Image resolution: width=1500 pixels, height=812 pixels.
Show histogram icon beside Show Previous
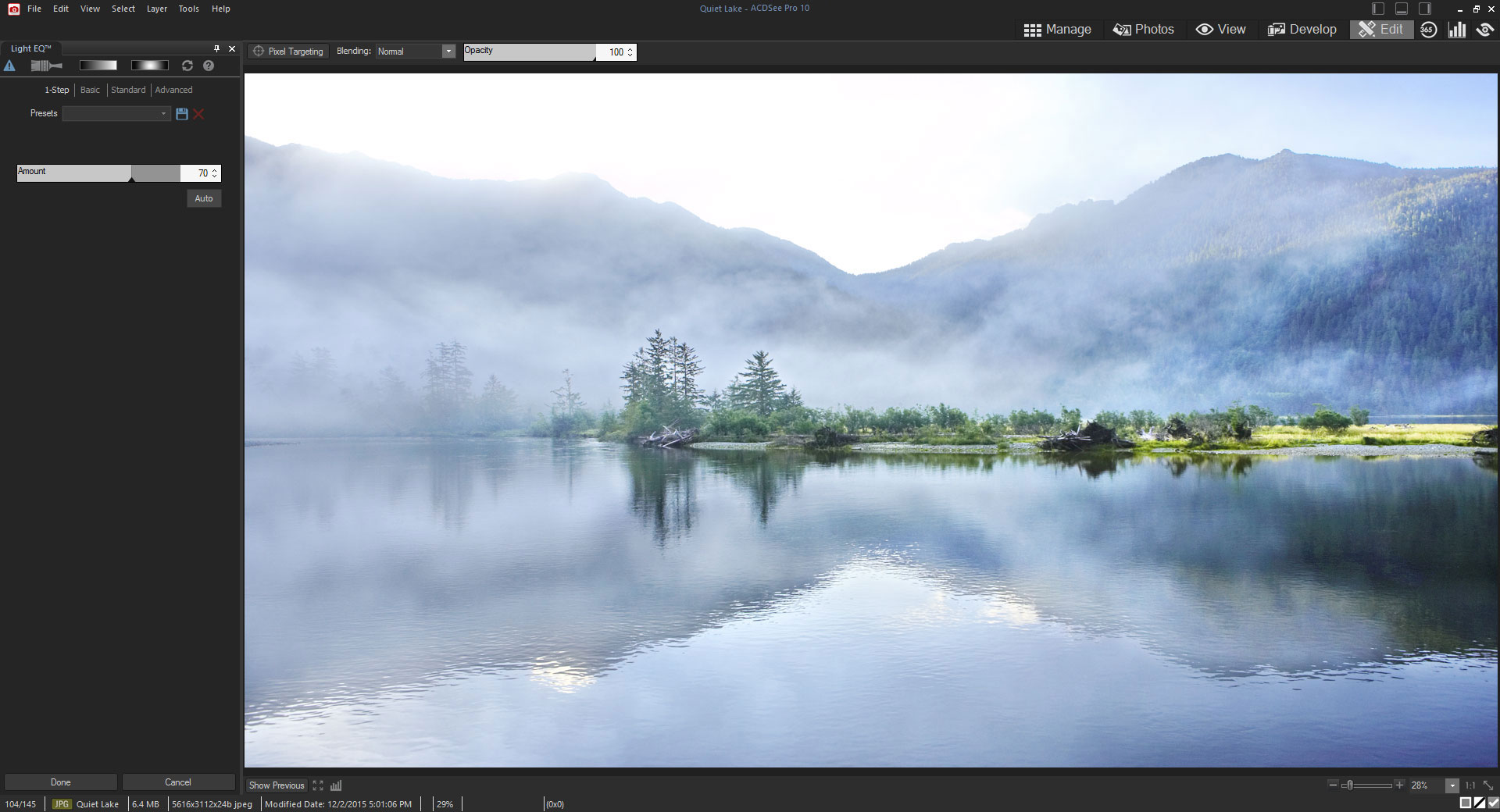(336, 785)
